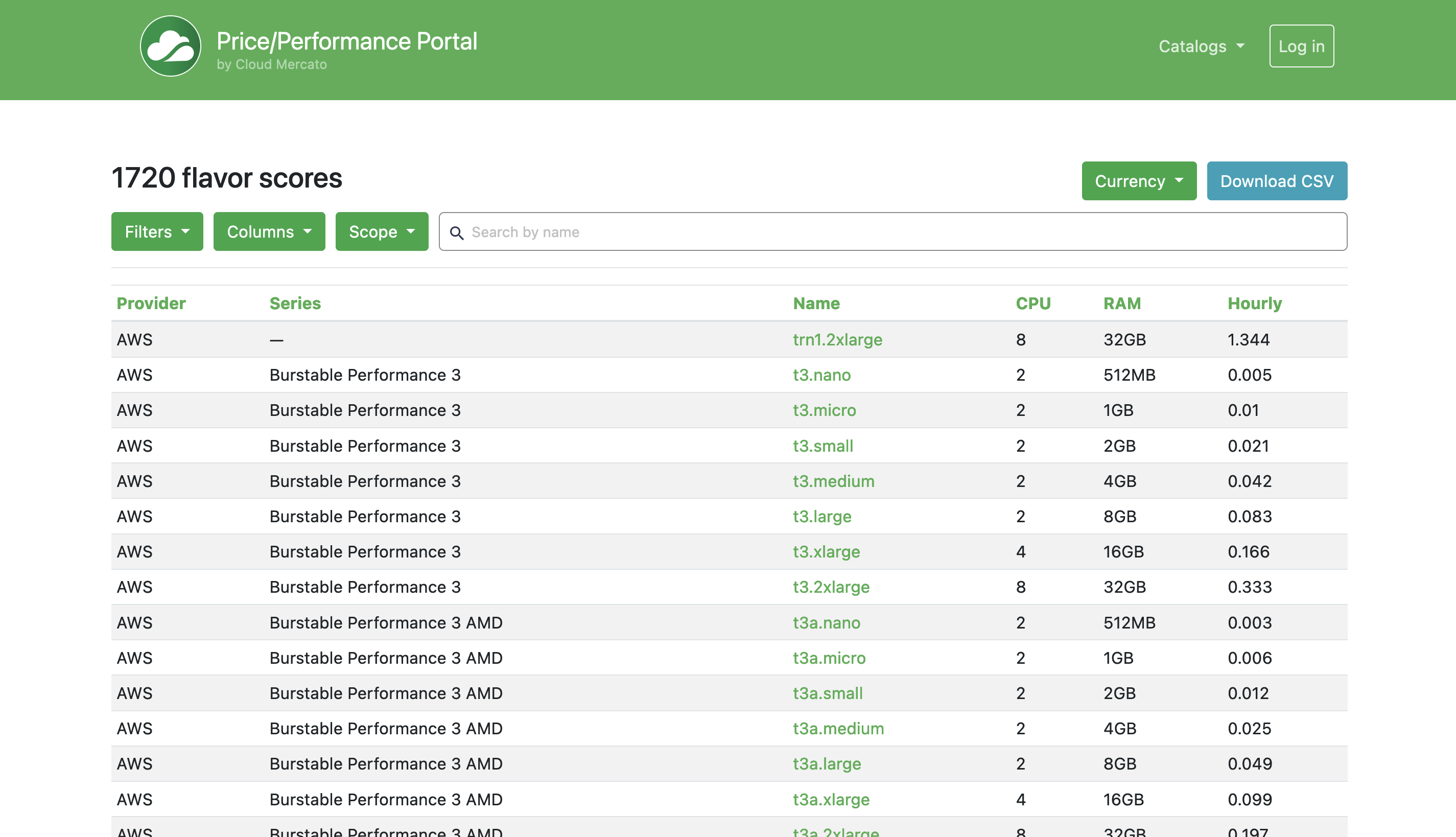Screen dimensions: 1456x837
Task: Click hourly price 0.006 cell
Action: (x=1250, y=658)
